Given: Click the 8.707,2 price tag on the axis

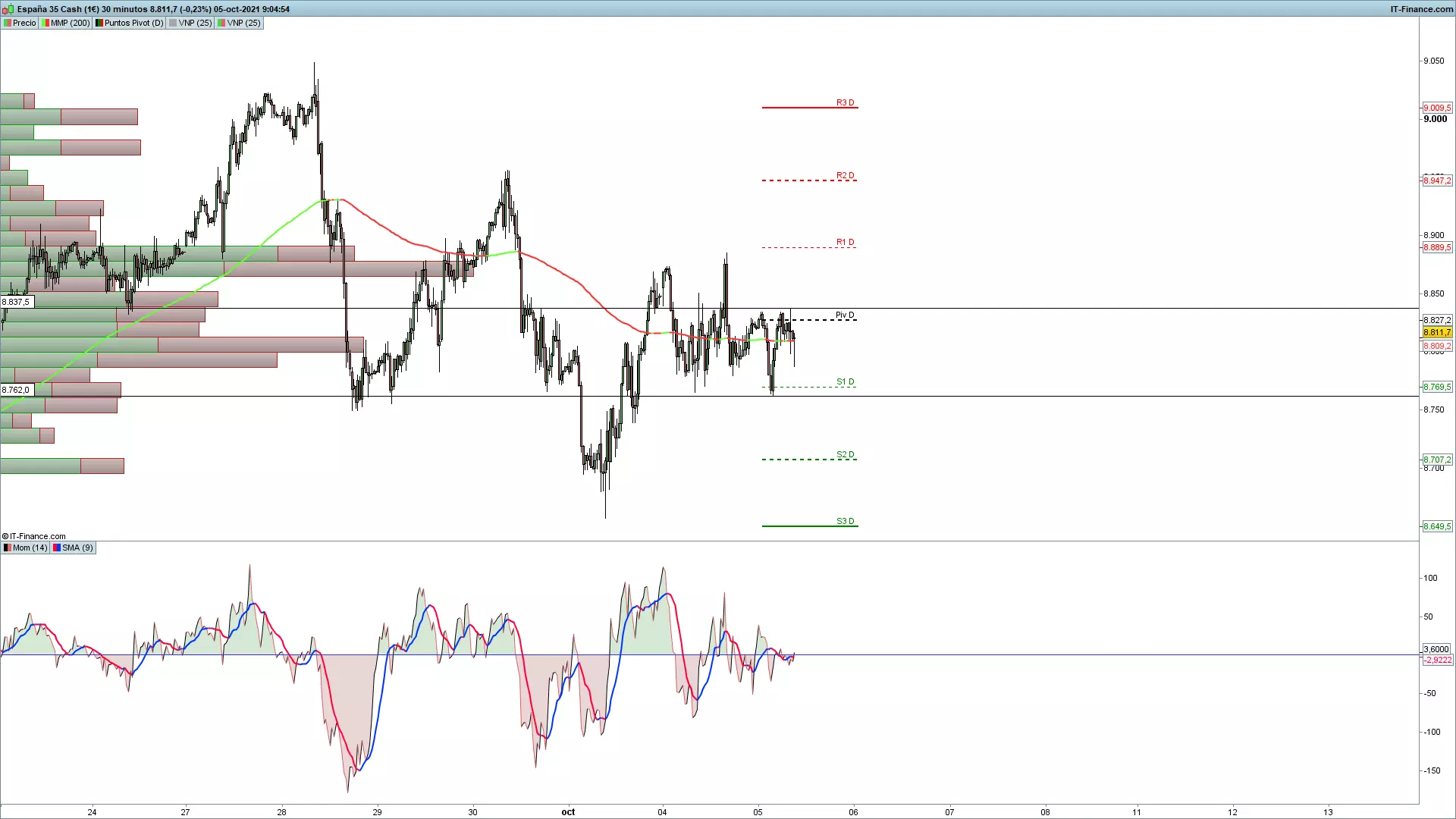Looking at the screenshot, I should [x=1437, y=460].
